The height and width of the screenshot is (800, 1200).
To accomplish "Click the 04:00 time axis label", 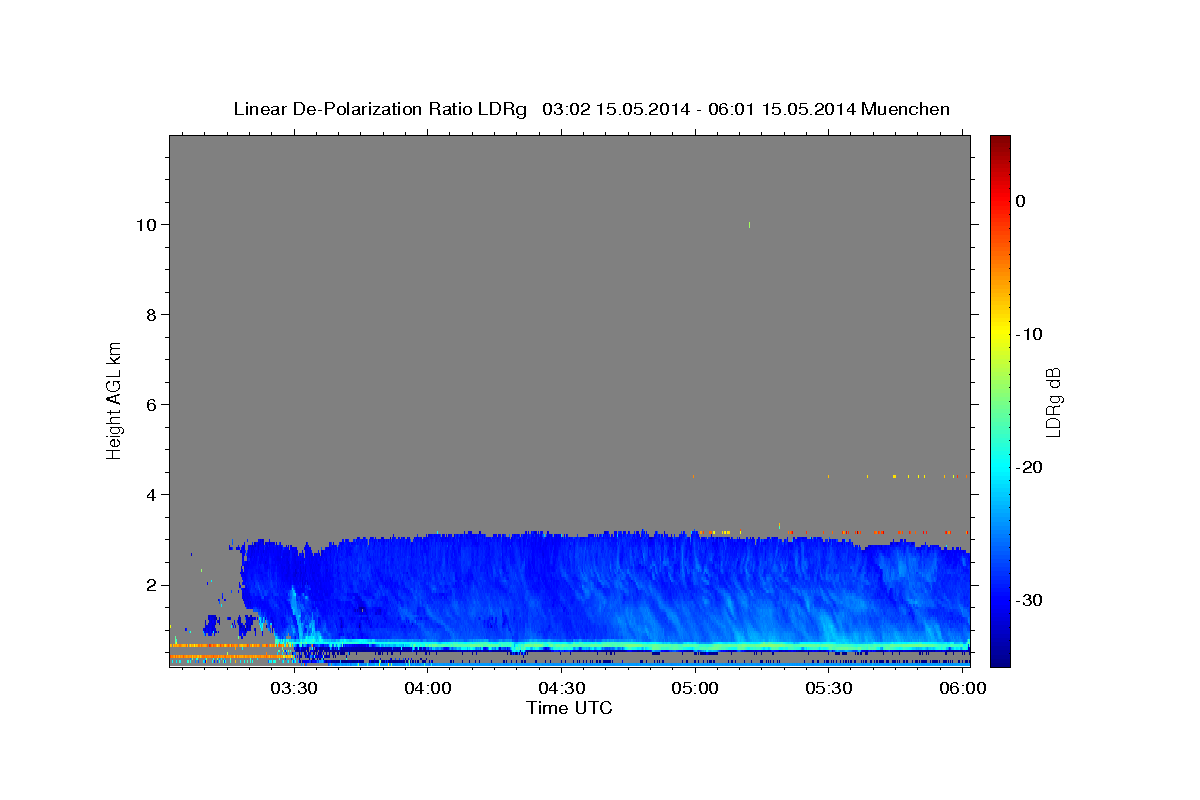I will pos(428,688).
